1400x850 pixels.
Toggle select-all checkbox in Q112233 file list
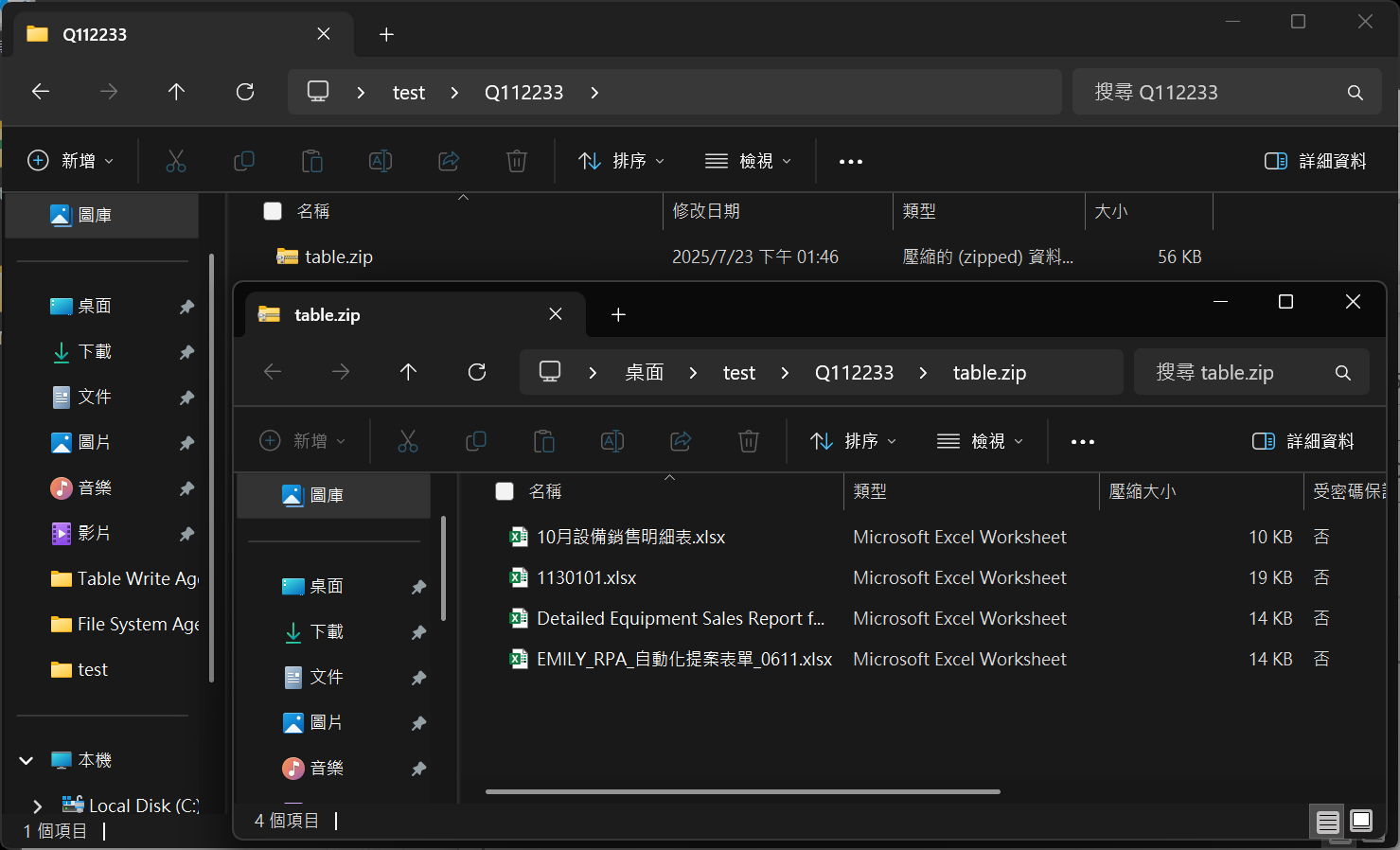(273, 211)
